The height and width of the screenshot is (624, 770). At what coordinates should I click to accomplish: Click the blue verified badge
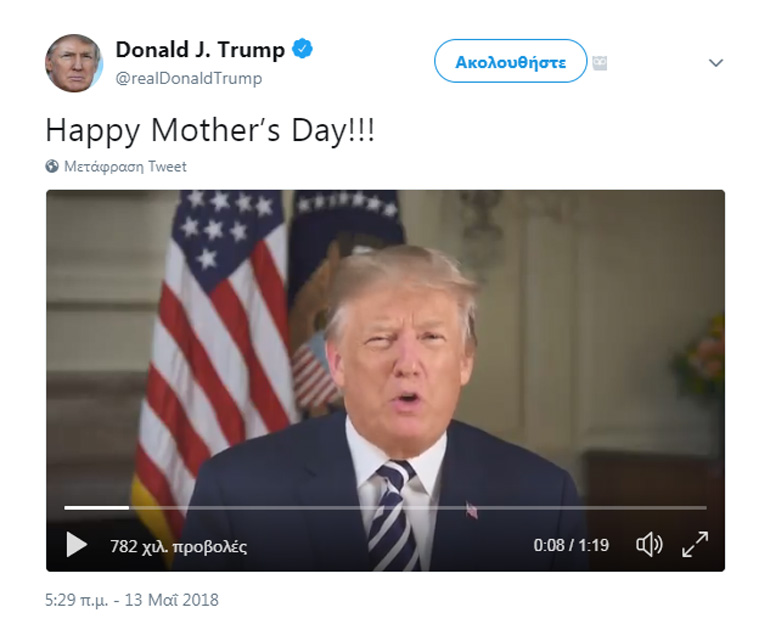(x=302, y=49)
